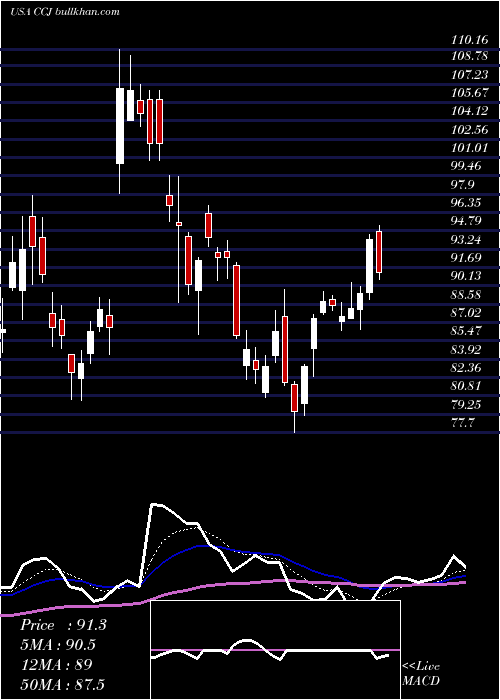Click the 85.47 price axis label
Image resolution: width=500 pixels, height=700 pixels.
click(x=466, y=331)
